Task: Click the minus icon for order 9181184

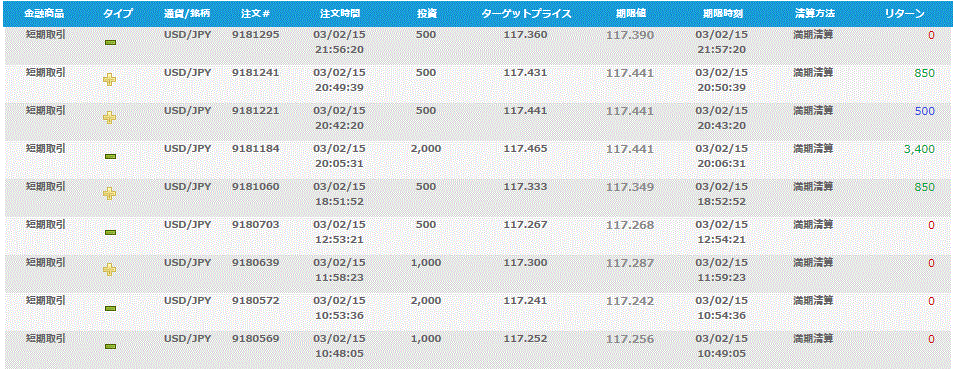Action: [x=110, y=156]
